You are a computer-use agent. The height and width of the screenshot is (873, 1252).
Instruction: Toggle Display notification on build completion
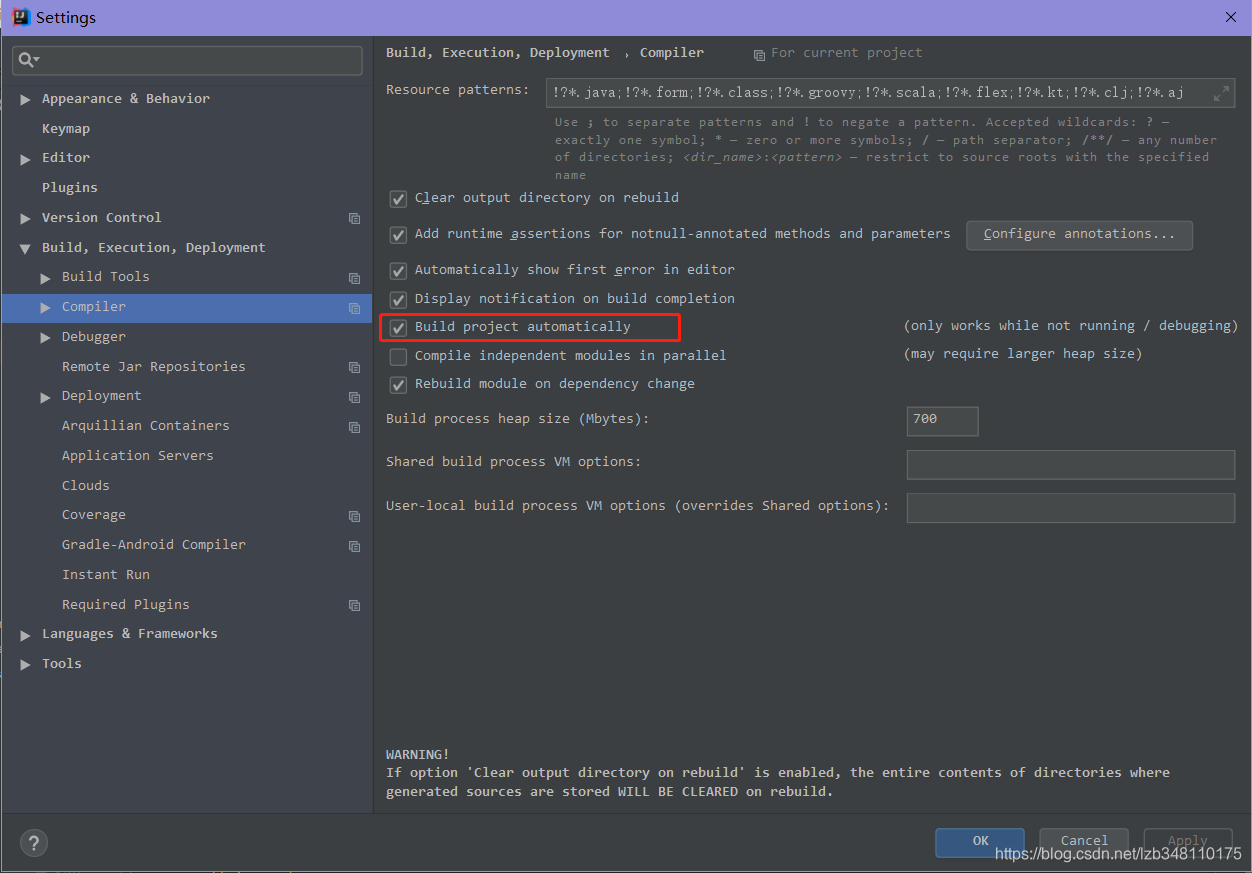398,299
